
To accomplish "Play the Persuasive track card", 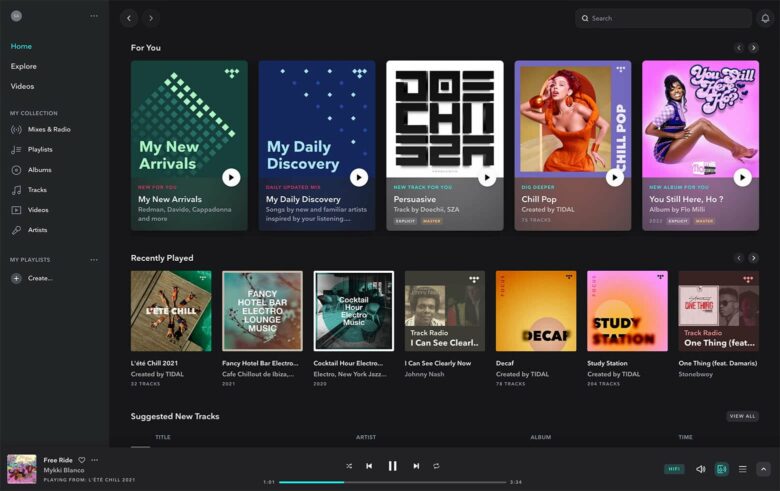I will (x=487, y=178).
